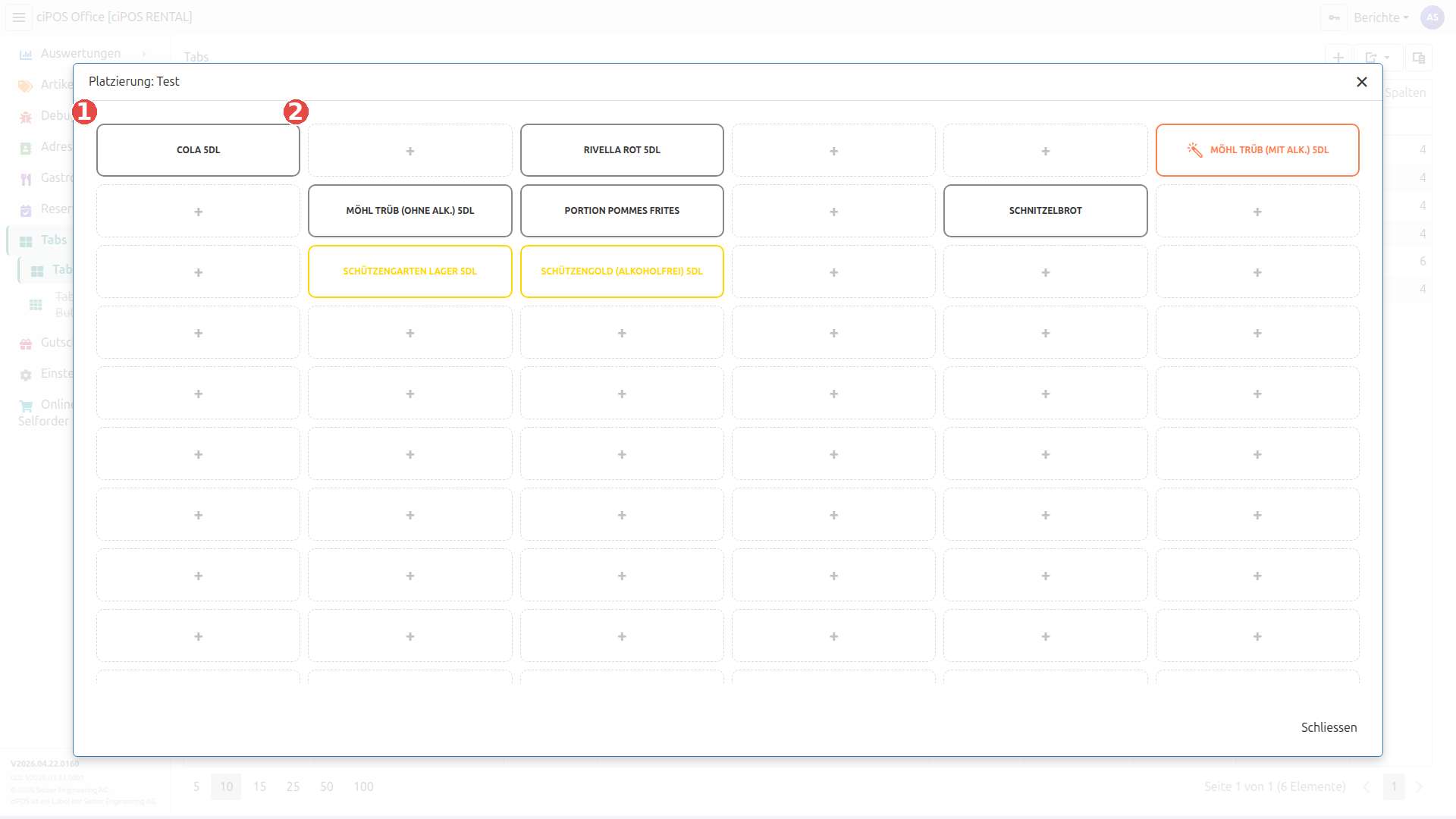Add item in empty slot directly above SCHNITZELBROT

[1045, 150]
